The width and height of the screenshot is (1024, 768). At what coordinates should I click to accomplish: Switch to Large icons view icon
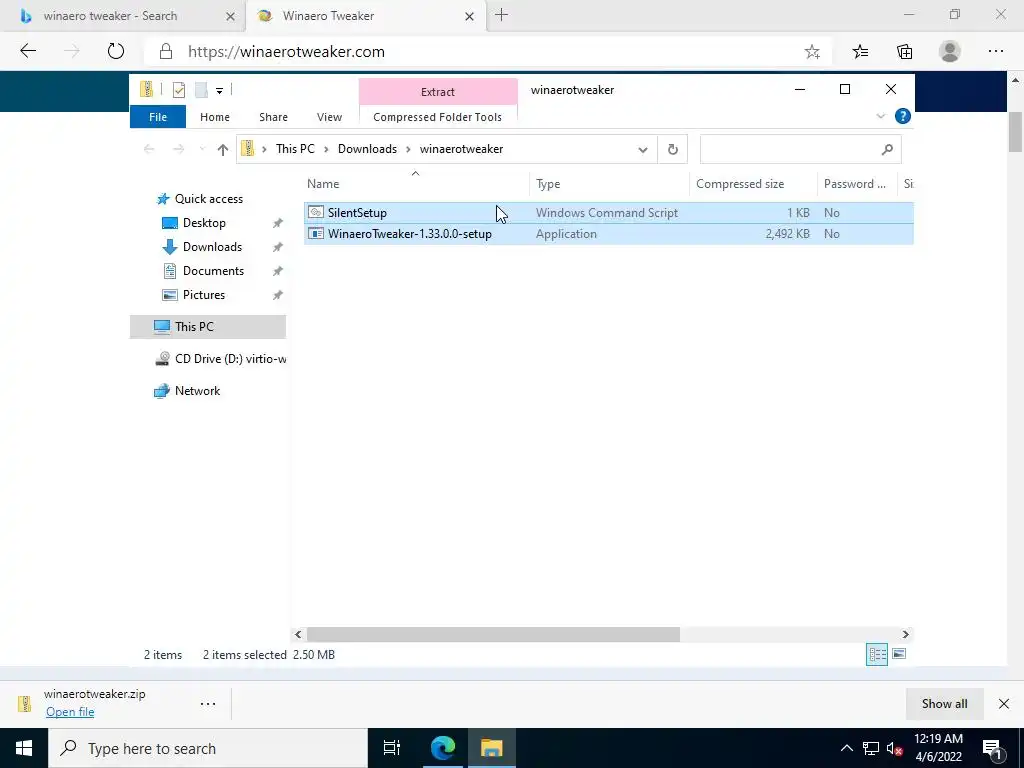click(x=899, y=654)
